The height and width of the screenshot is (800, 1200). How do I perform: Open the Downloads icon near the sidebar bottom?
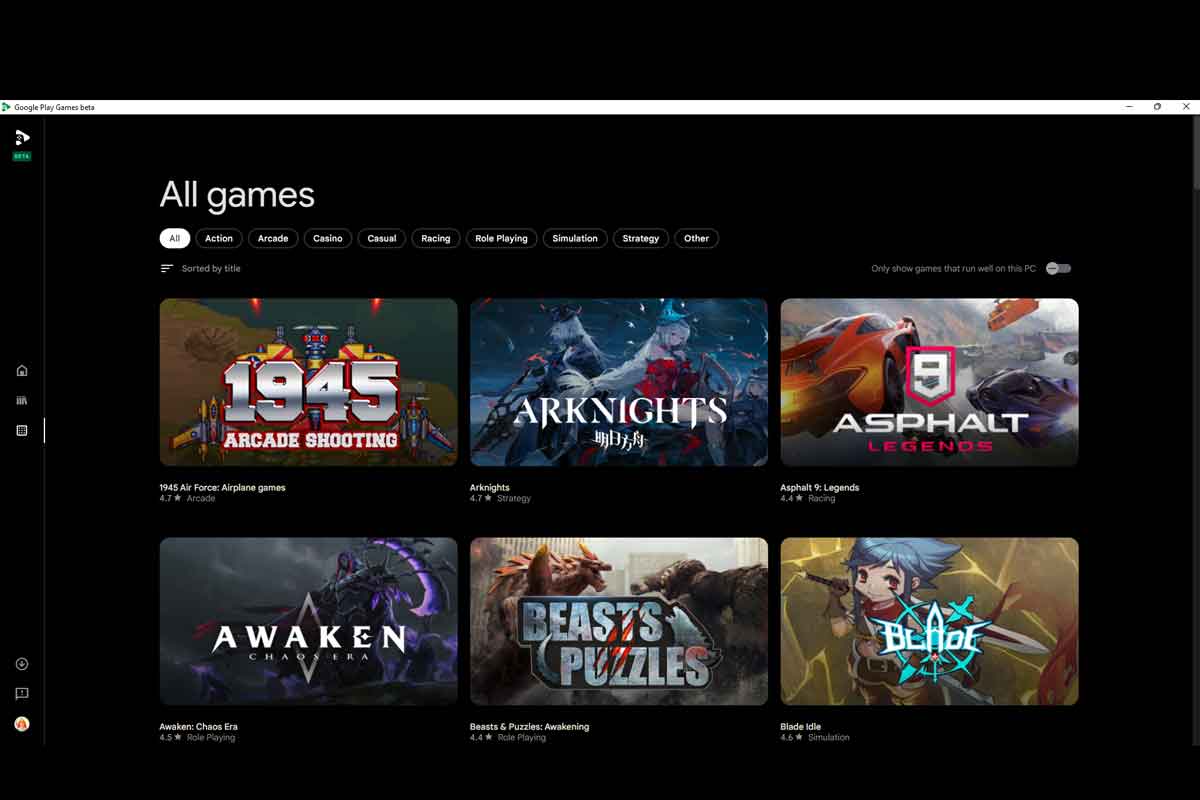pos(21,663)
